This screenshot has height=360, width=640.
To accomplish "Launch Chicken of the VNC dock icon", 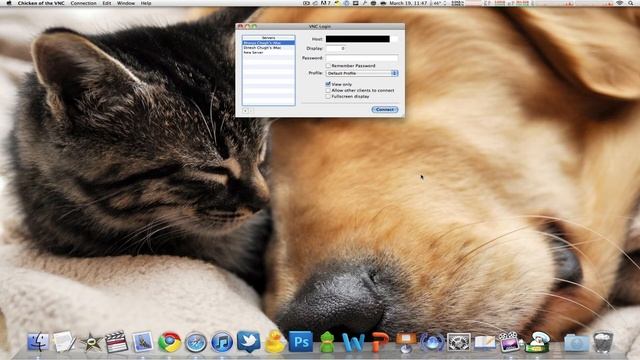I will (537, 341).
